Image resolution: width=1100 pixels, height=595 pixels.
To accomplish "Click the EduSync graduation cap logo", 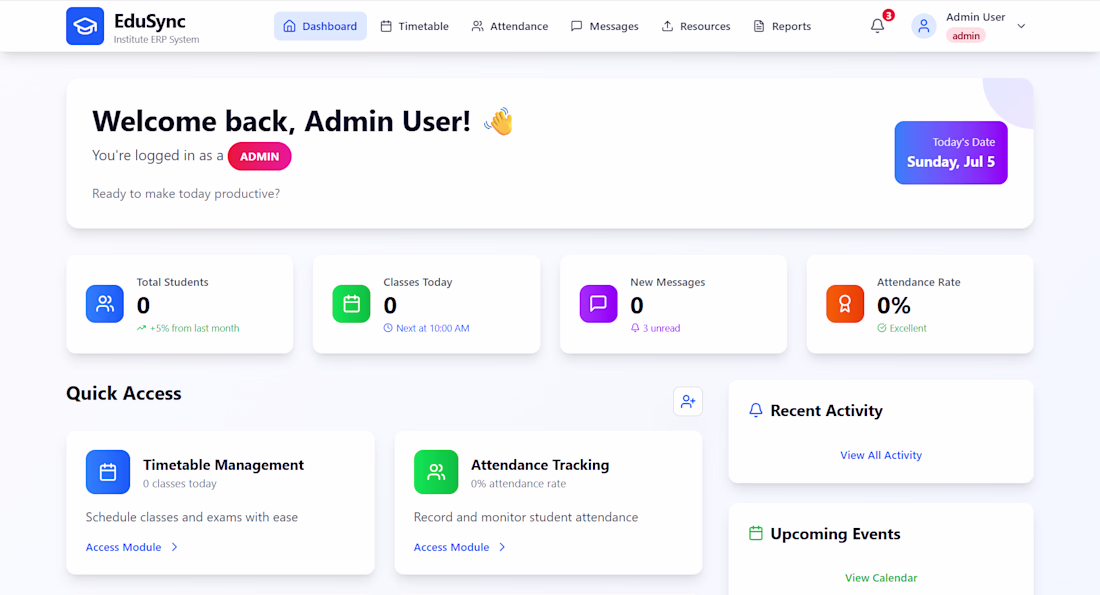I will click(x=85, y=26).
